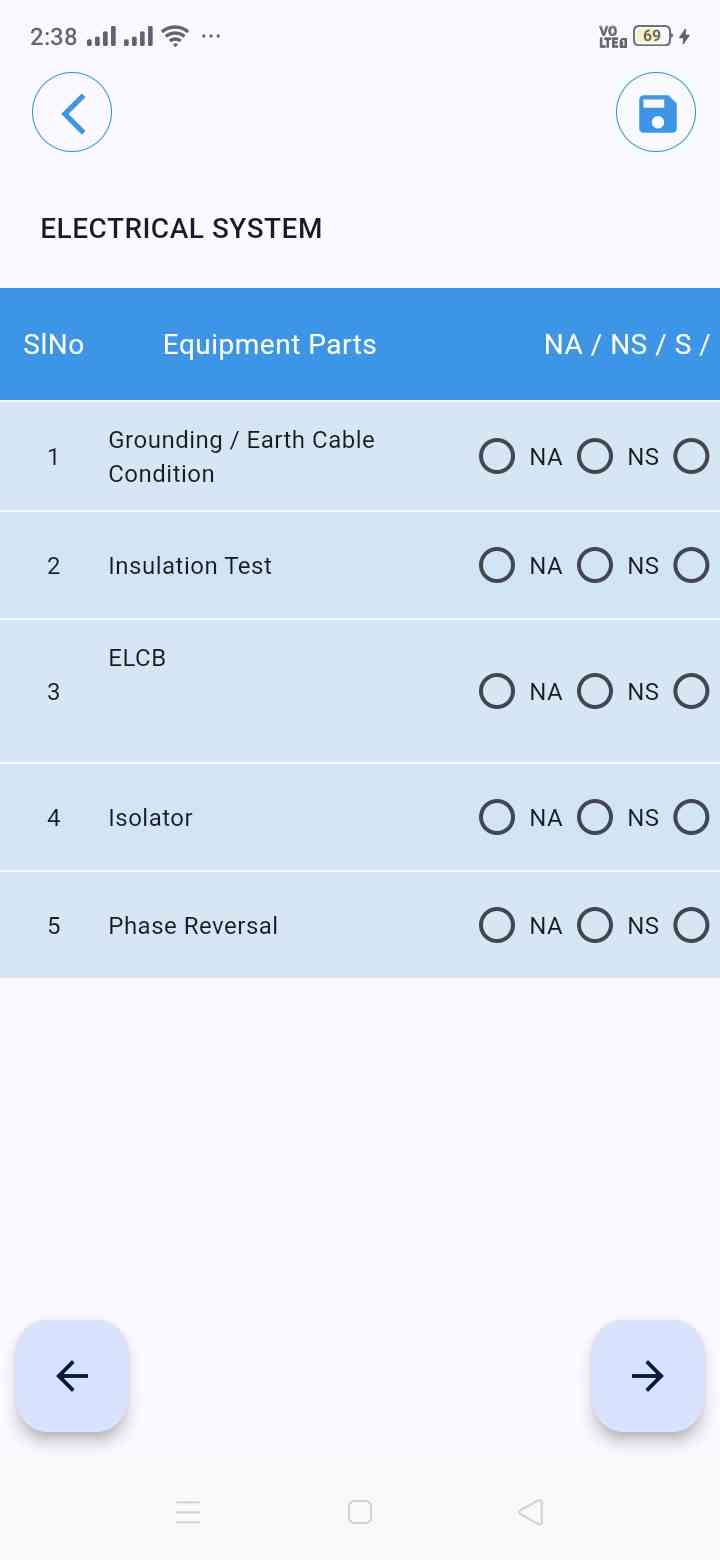Viewport: 720px width, 1560px height.
Task: Go to previous section with left arrow
Action: [x=72, y=1376]
